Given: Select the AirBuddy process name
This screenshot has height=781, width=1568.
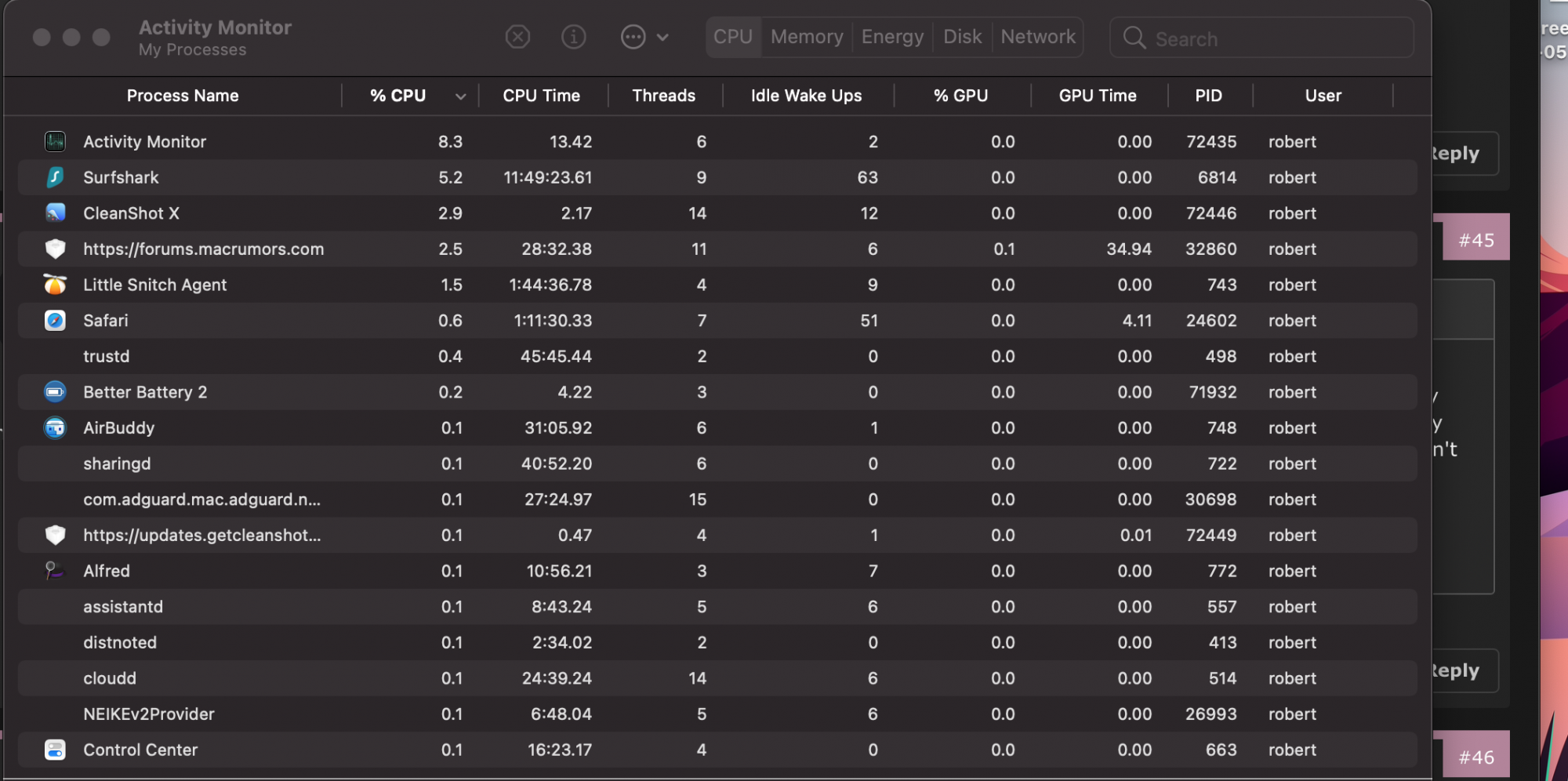Looking at the screenshot, I should click(x=119, y=428).
